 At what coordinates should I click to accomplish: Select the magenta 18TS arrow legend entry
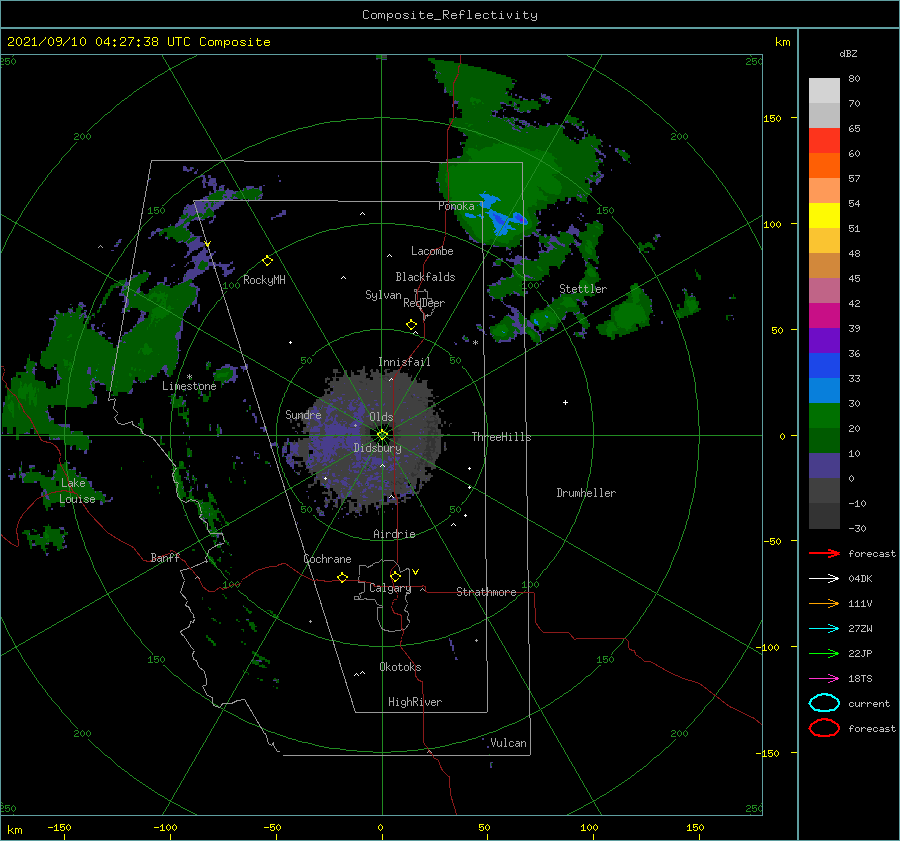pos(824,679)
